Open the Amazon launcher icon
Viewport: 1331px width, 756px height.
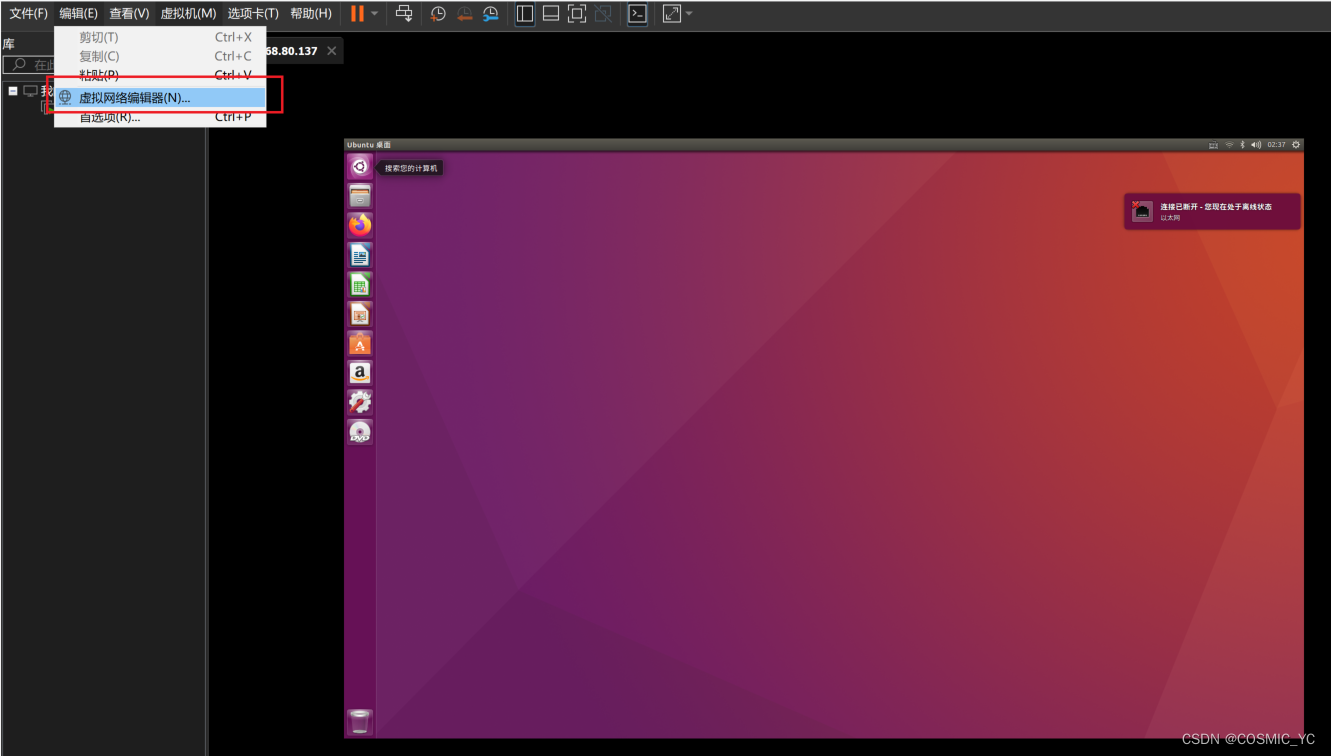(360, 373)
